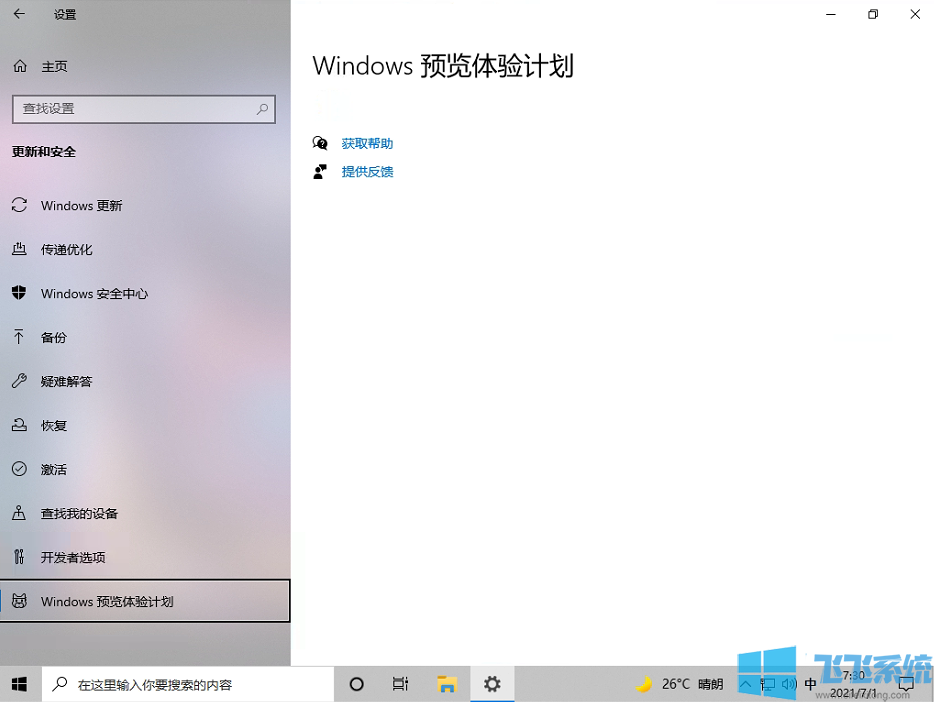Open 疑难解答 troubleshooting page
The image size is (934, 702).
coord(66,382)
